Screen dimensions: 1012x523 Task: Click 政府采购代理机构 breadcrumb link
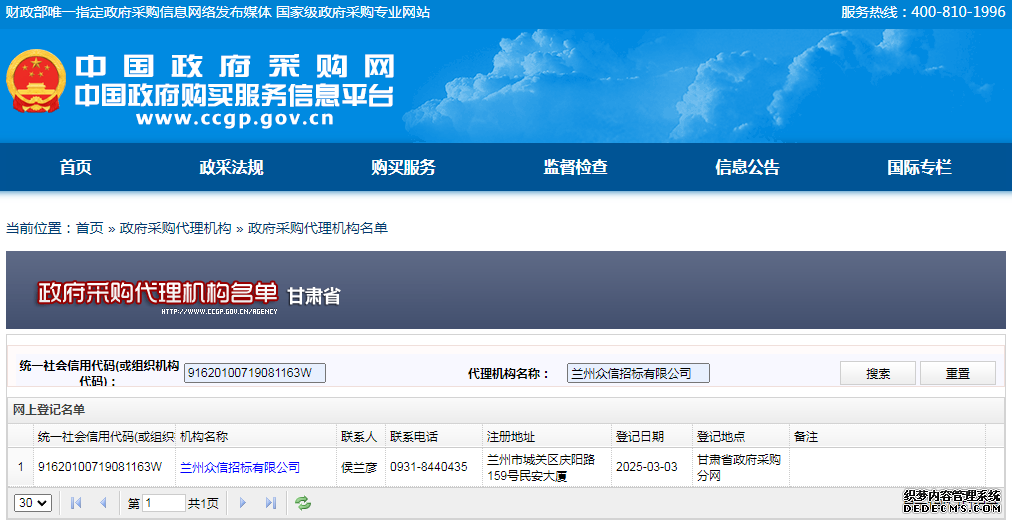pyautogui.click(x=175, y=228)
